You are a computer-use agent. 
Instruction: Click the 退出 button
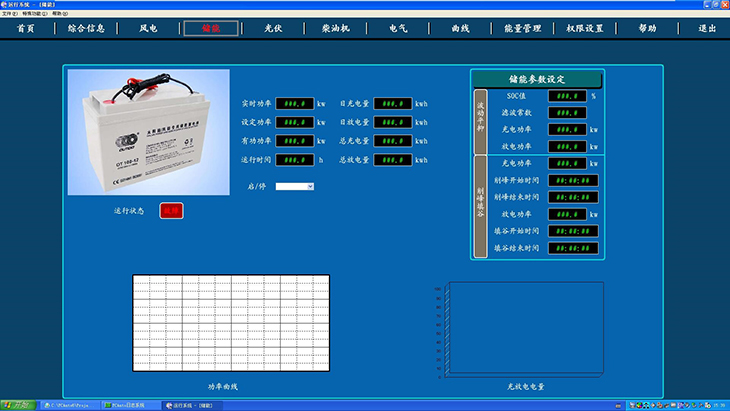click(707, 29)
